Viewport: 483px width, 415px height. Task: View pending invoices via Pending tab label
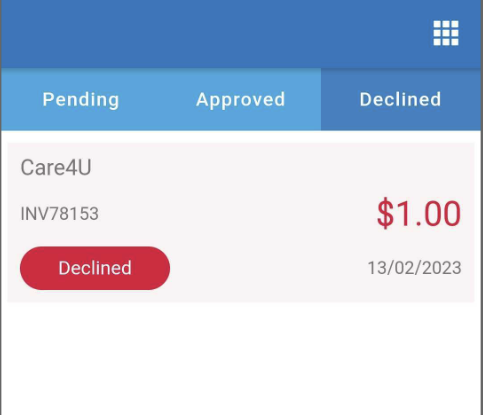[81, 99]
